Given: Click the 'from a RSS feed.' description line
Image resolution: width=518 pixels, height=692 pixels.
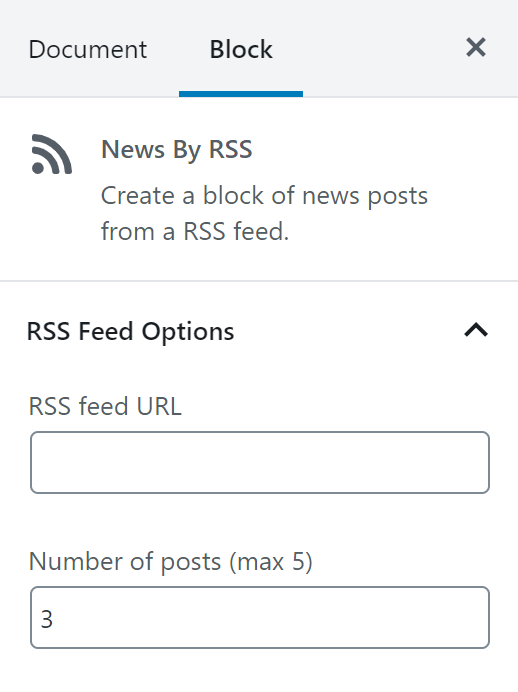Looking at the screenshot, I should click(195, 231).
